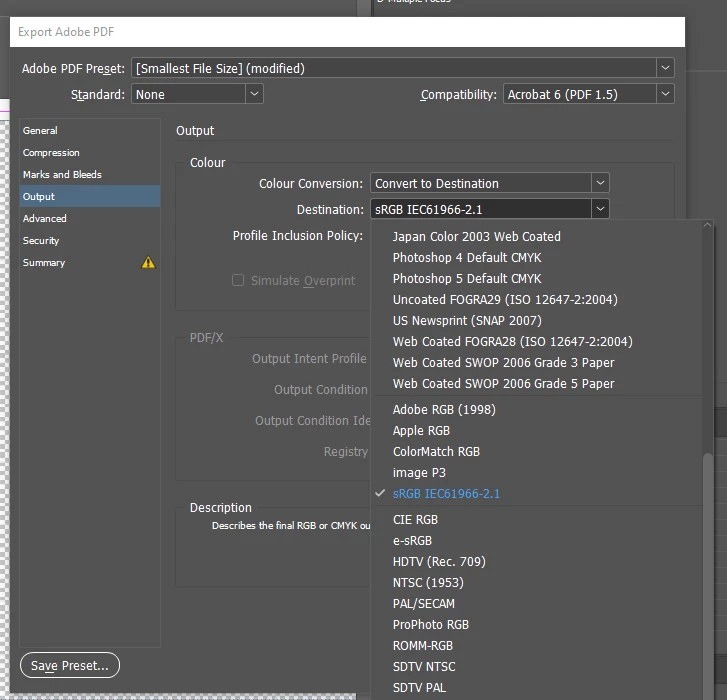This screenshot has width=727, height=700.
Task: Click the Export Adobe PDF title bar
Action: click(347, 32)
